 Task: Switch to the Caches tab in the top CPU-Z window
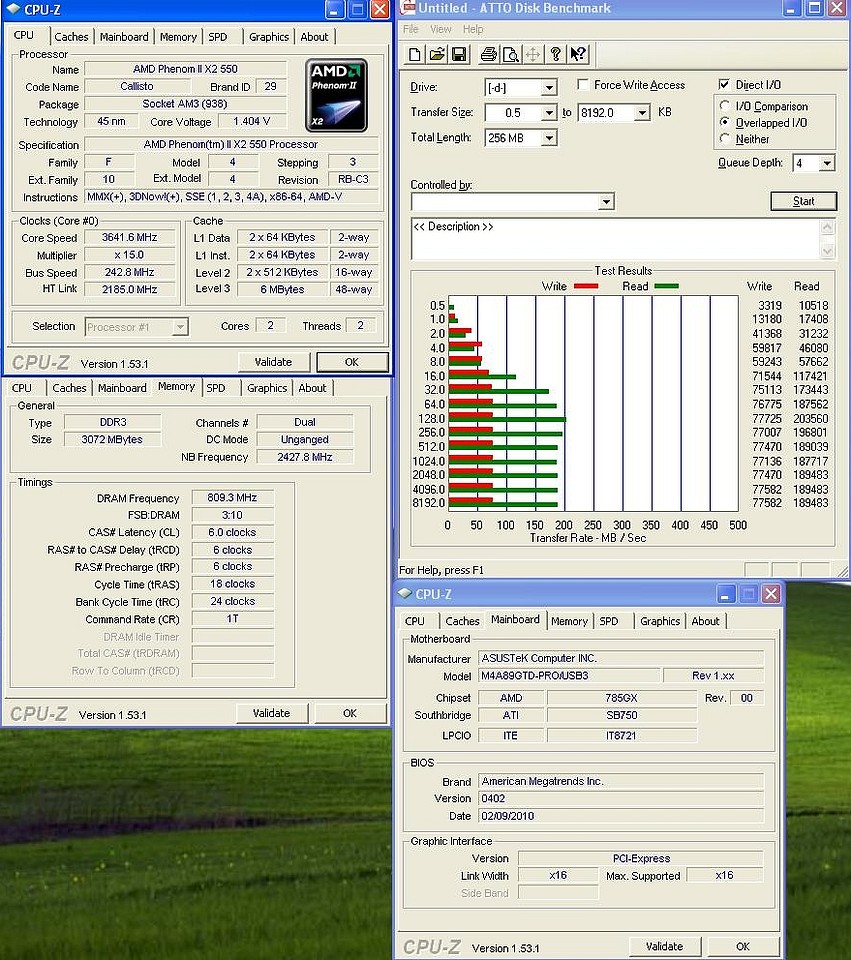[71, 37]
